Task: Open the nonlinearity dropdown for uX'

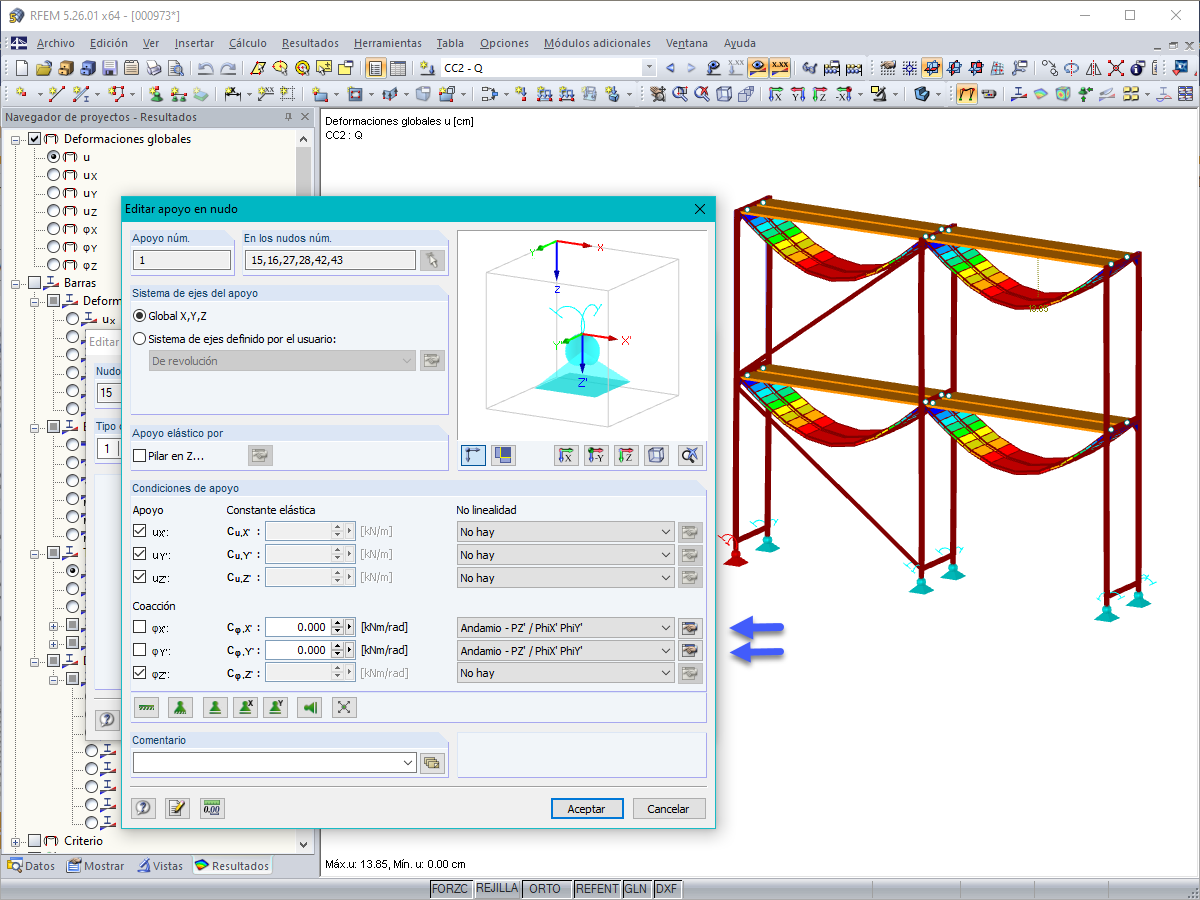Action: pyautogui.click(x=566, y=532)
